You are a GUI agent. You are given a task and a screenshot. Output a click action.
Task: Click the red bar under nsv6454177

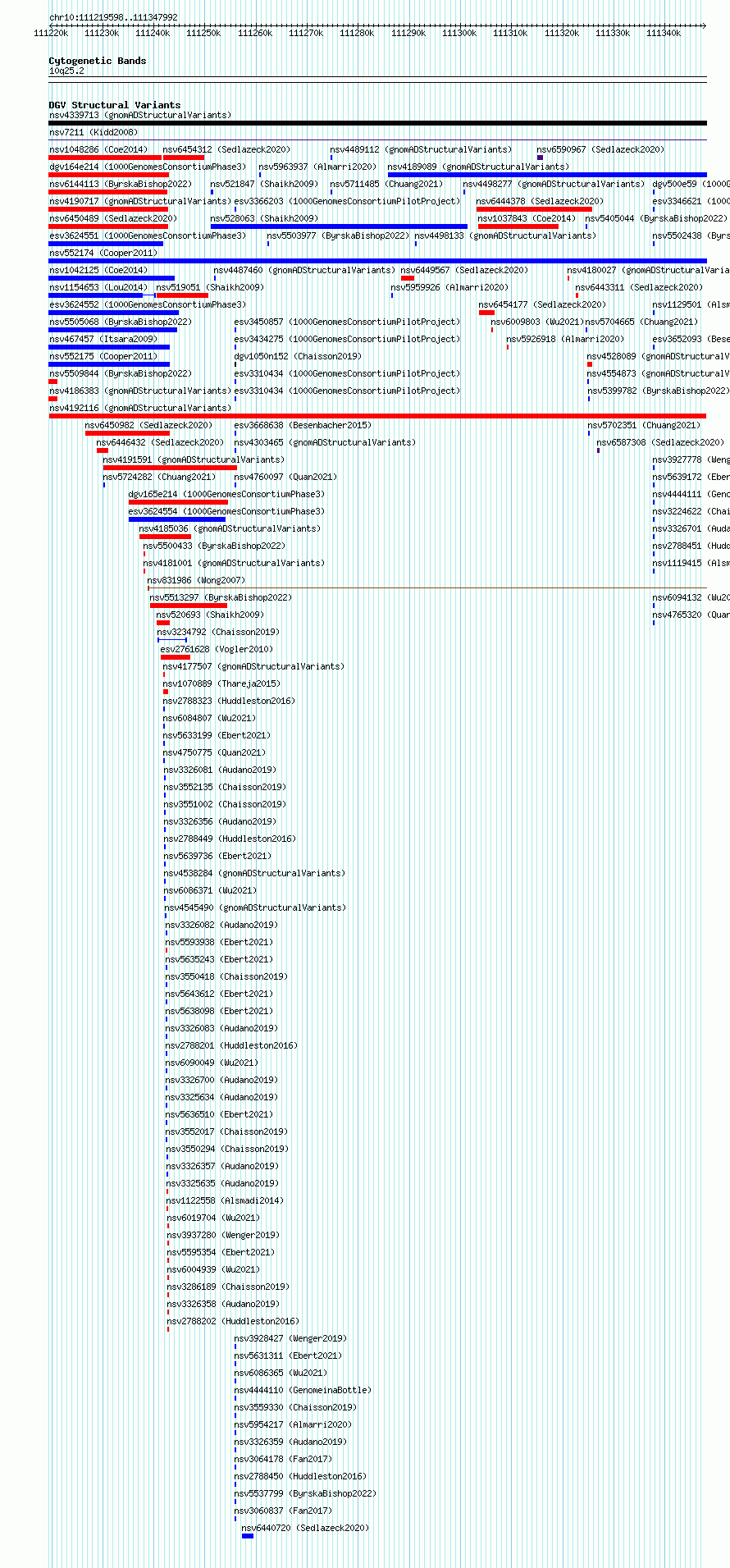[x=486, y=313]
